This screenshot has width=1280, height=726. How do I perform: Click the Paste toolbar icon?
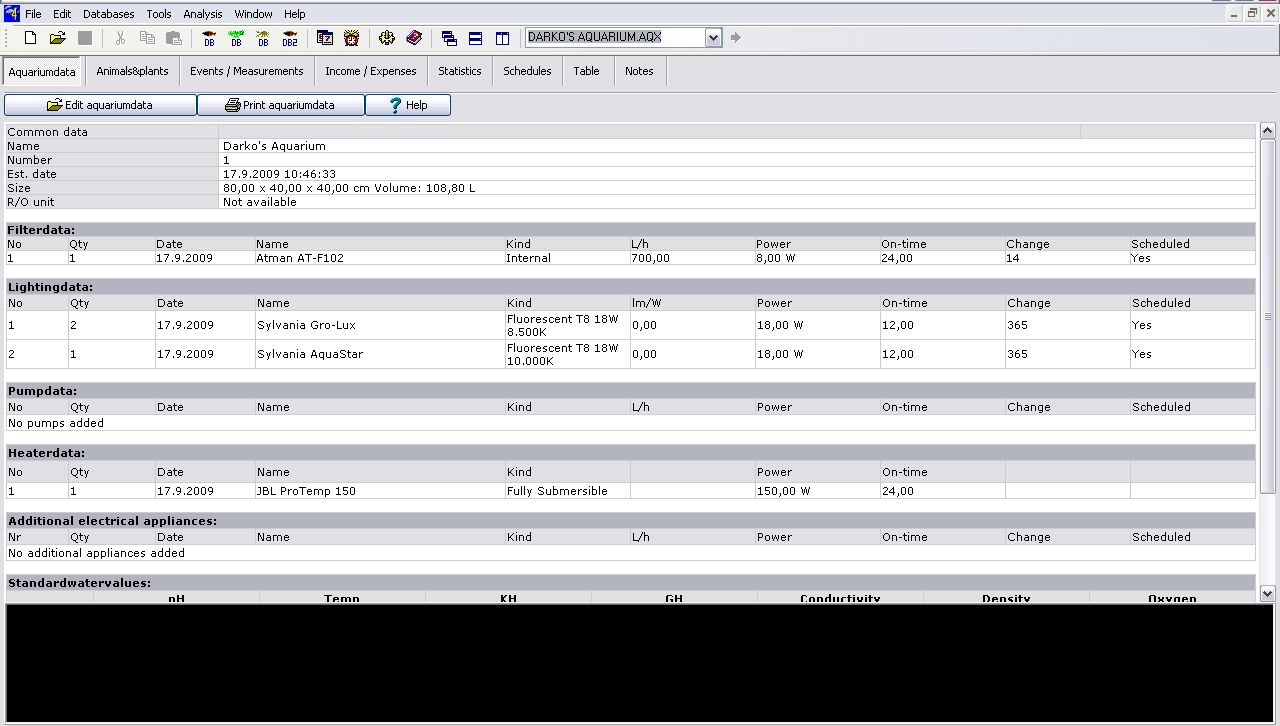click(x=174, y=38)
